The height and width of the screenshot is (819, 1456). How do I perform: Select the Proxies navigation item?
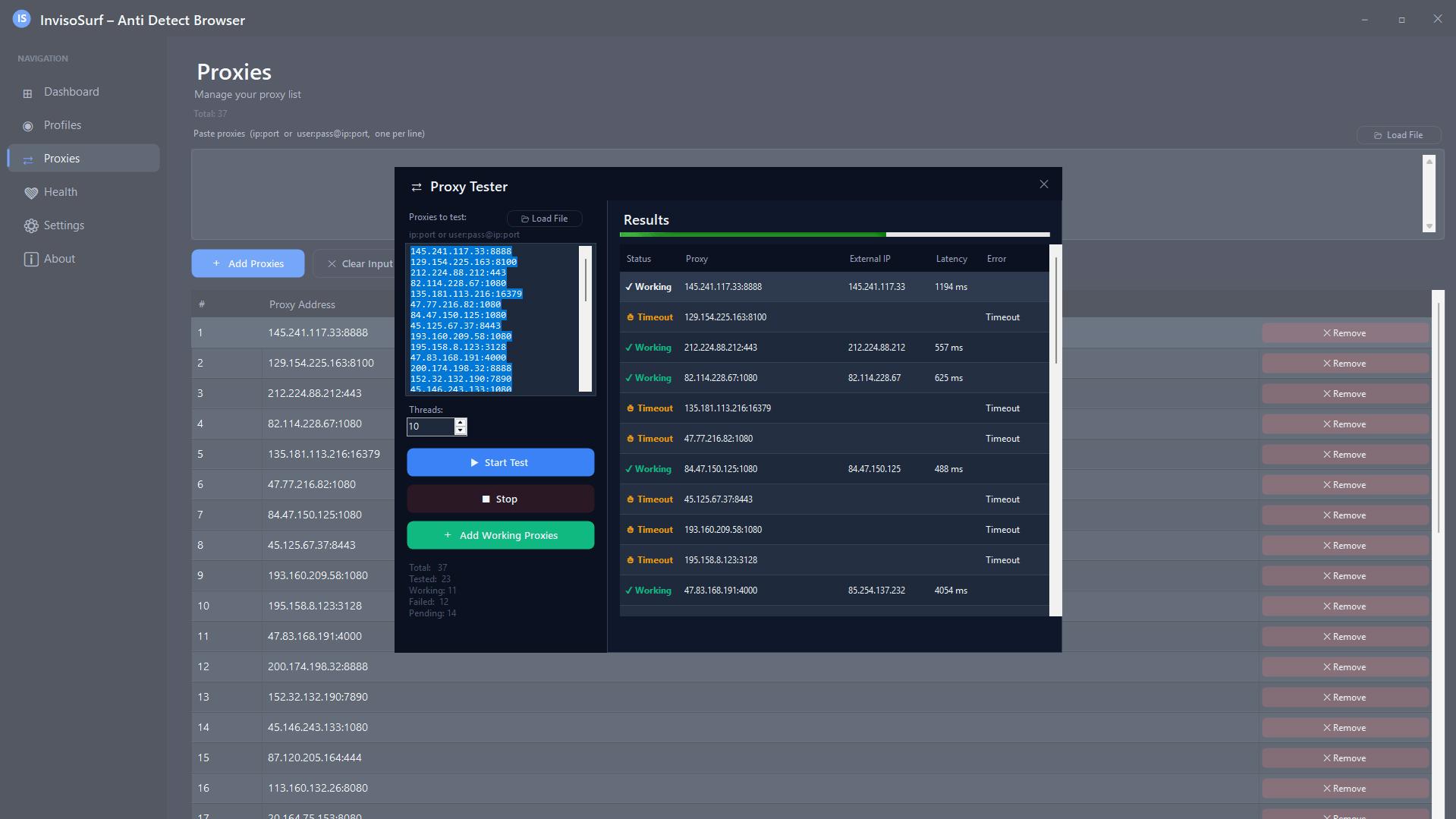[x=83, y=159]
